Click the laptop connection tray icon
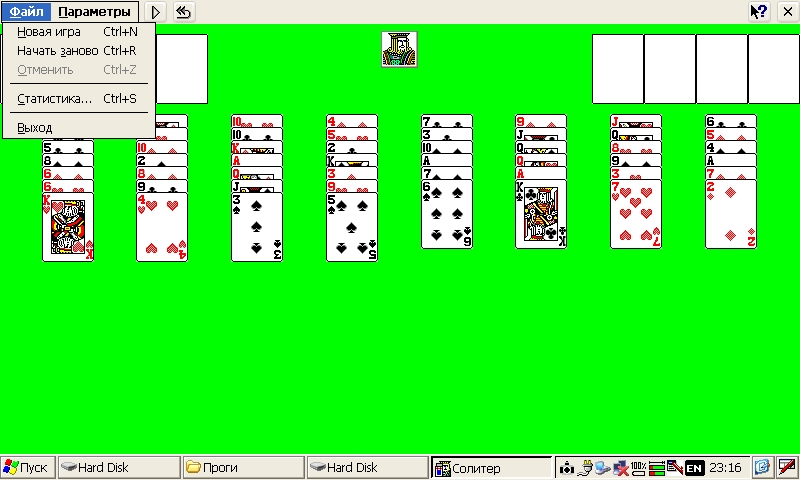This screenshot has height=480, width=800. (603, 467)
